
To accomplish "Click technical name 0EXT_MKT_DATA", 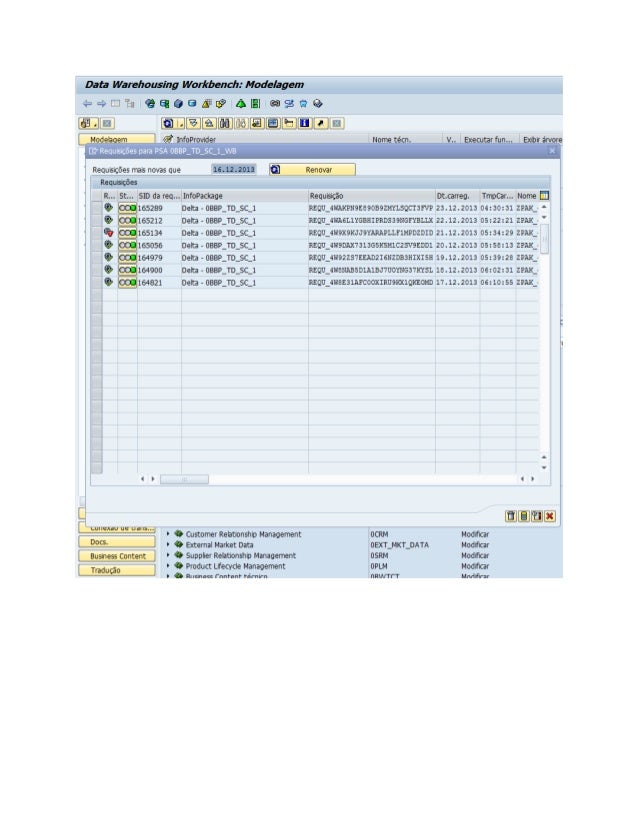I will [399, 544].
